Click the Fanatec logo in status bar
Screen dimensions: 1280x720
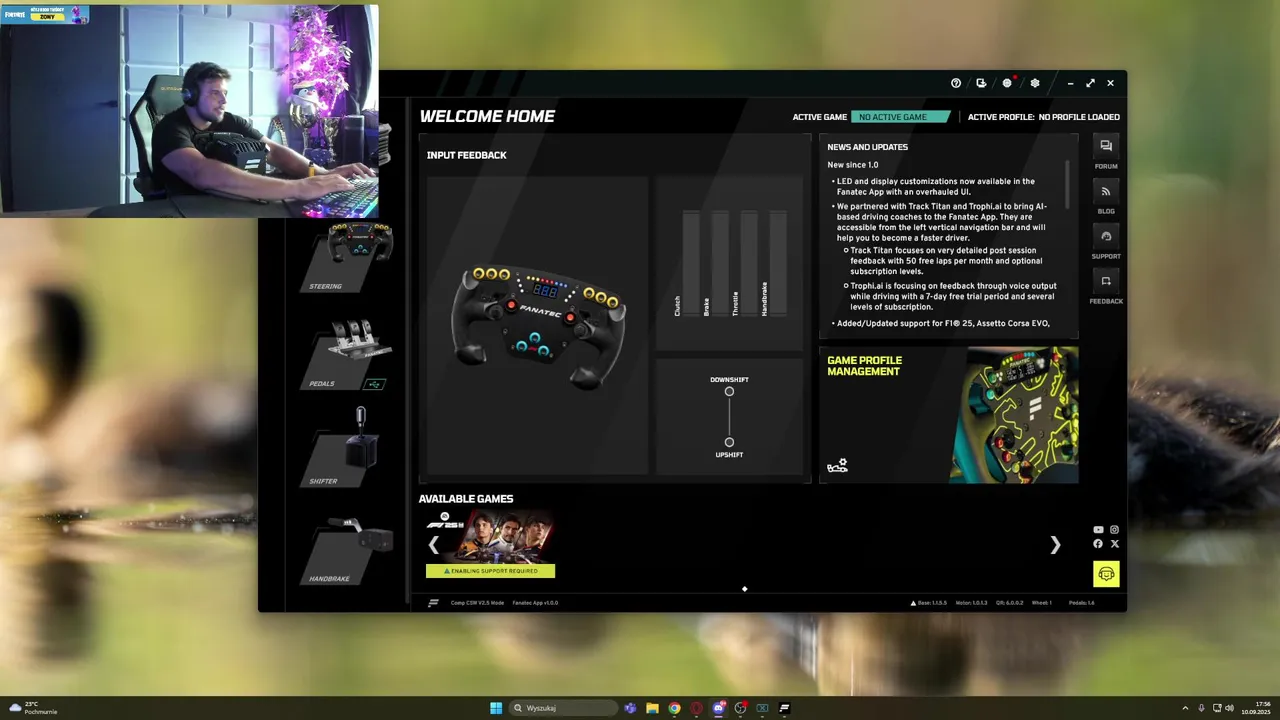[433, 603]
